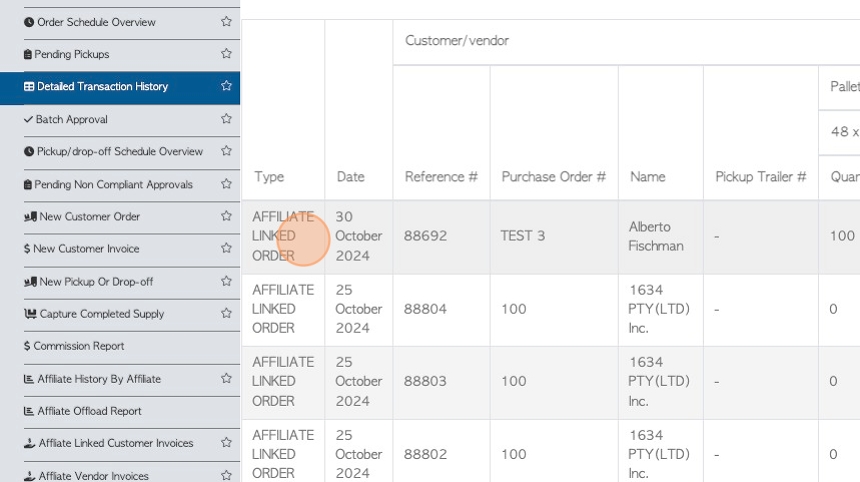Screen dimensions: 860x482
Task: Click the 30 October 2024 date cell
Action: [359, 236]
